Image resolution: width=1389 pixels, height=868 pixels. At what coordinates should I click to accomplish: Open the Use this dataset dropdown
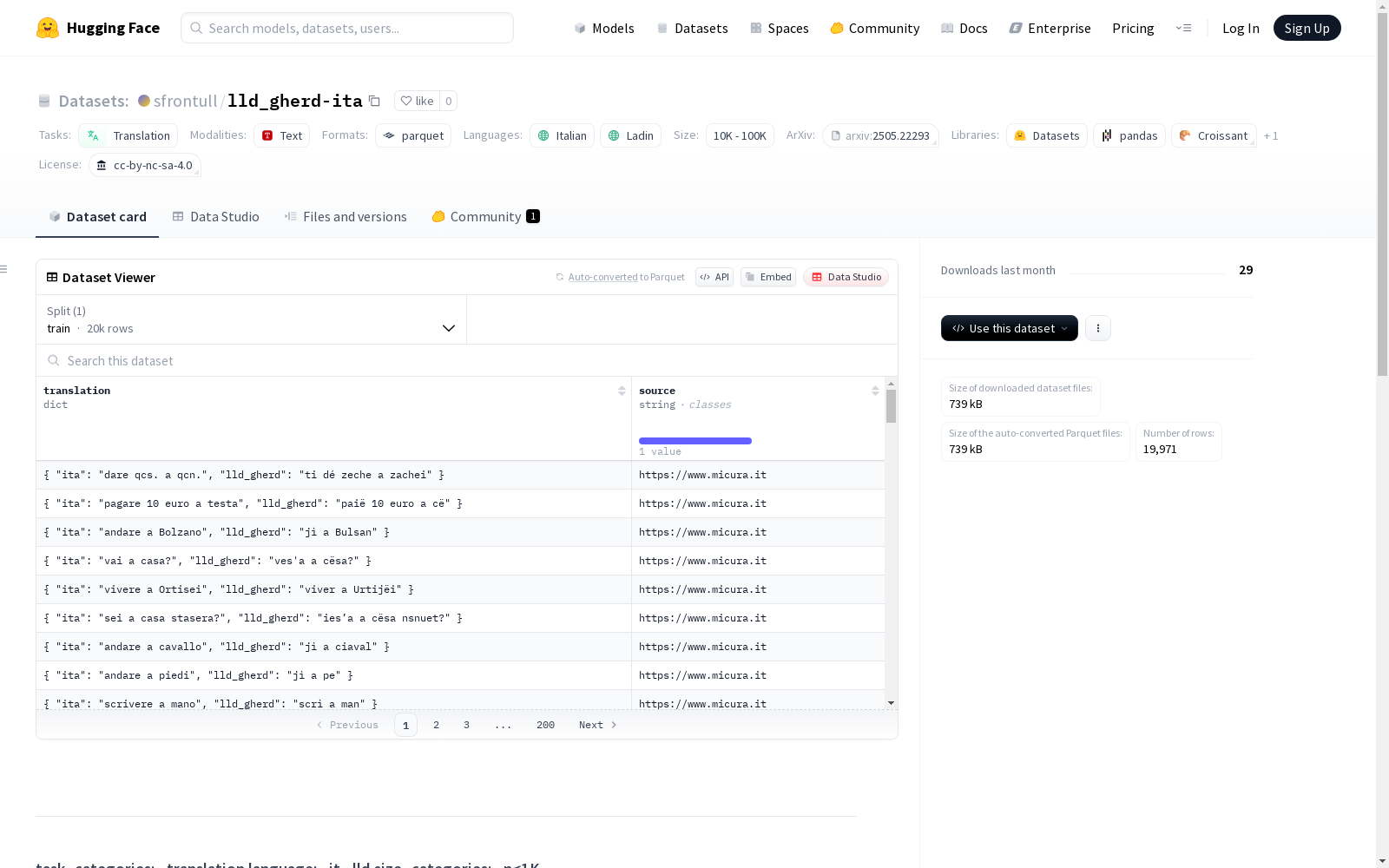click(1010, 328)
